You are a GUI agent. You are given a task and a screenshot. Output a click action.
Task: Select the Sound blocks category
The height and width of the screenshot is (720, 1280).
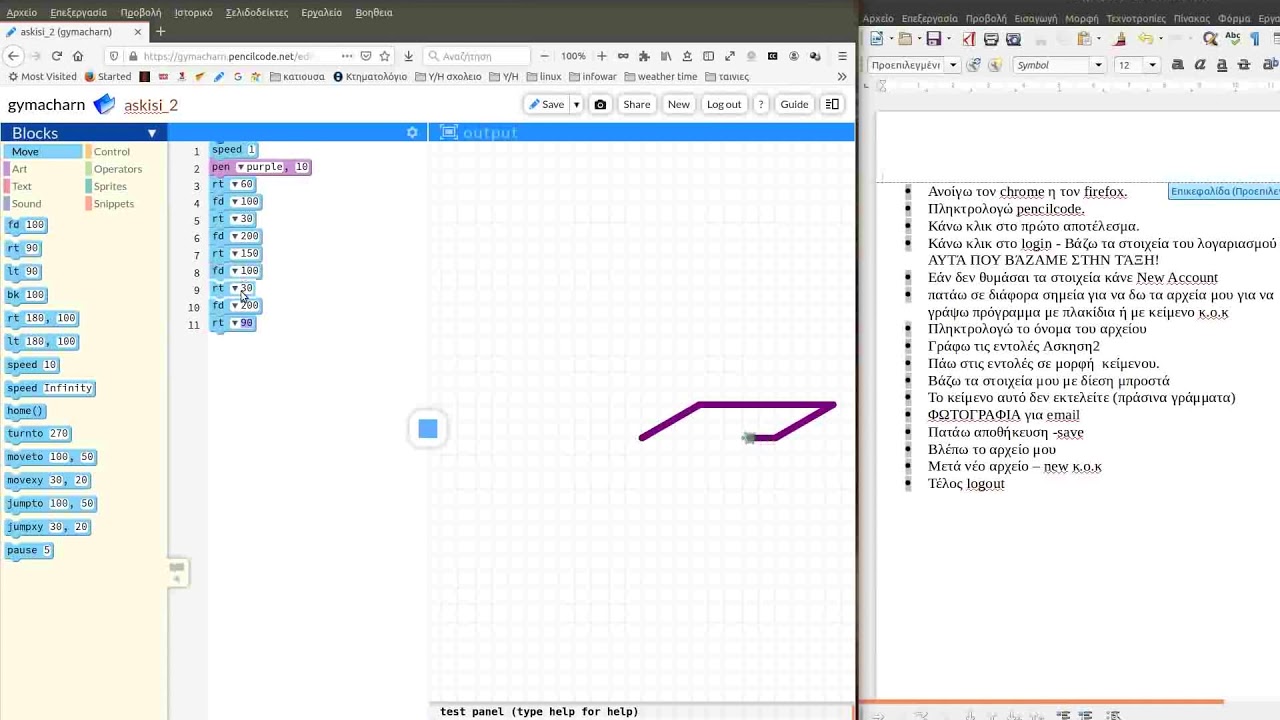pos(27,204)
